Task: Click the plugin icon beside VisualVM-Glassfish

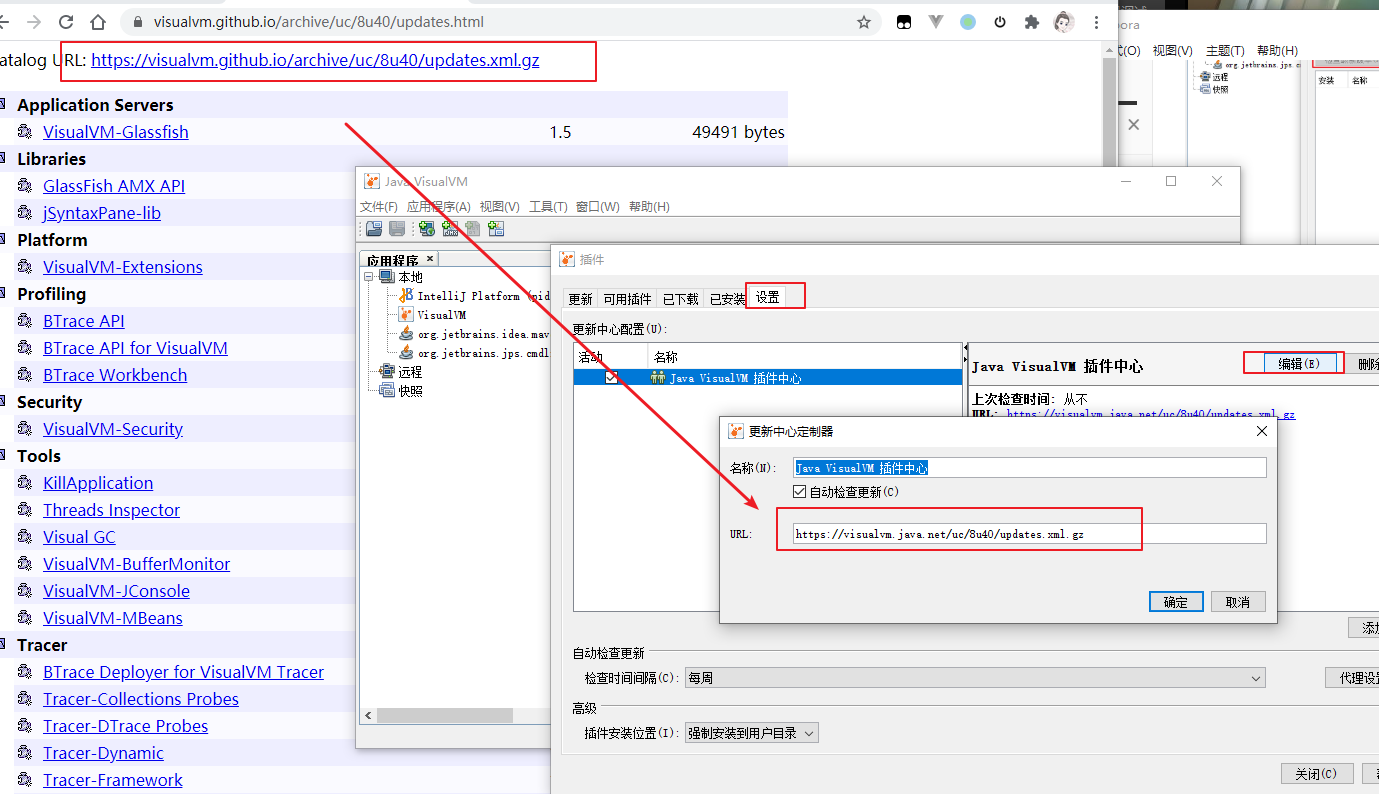Action: 25,131
